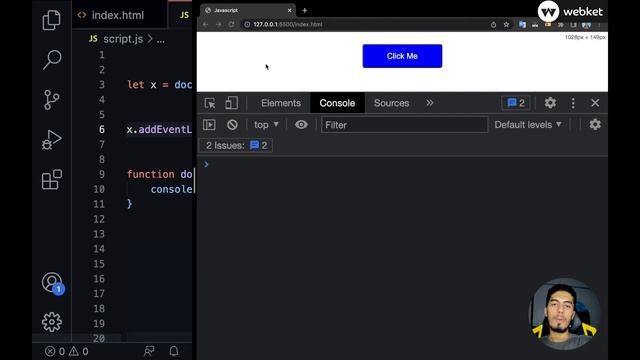Click the address bar URL
This screenshot has width=640, height=360.
point(287,24)
